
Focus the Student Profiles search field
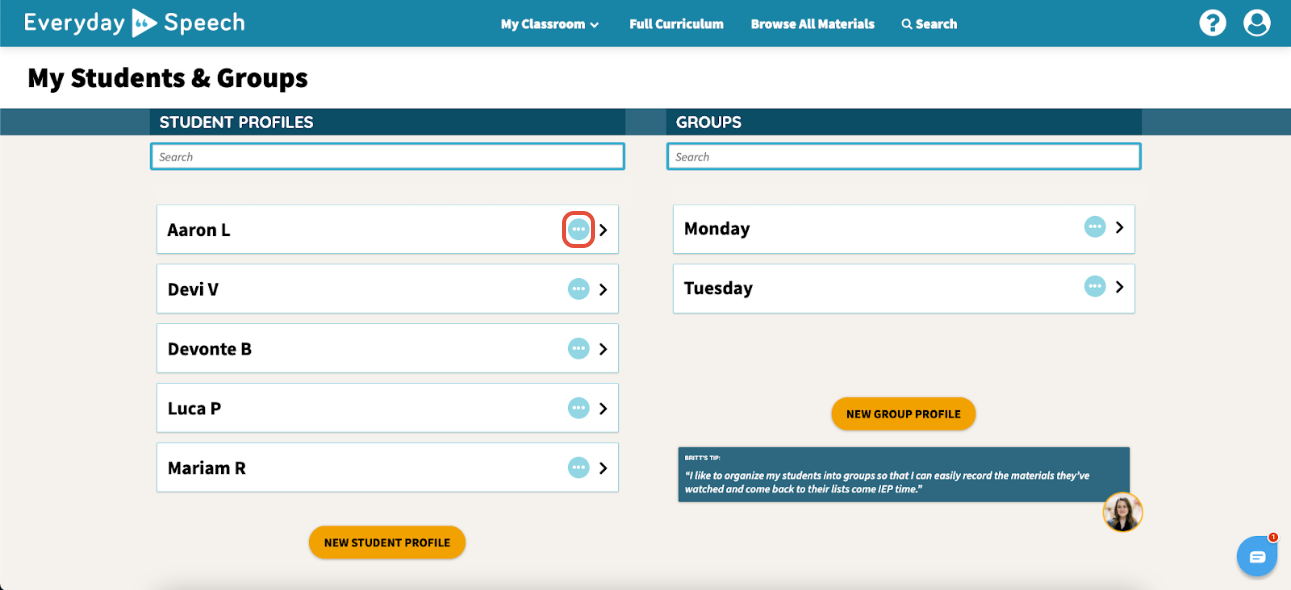(x=388, y=157)
